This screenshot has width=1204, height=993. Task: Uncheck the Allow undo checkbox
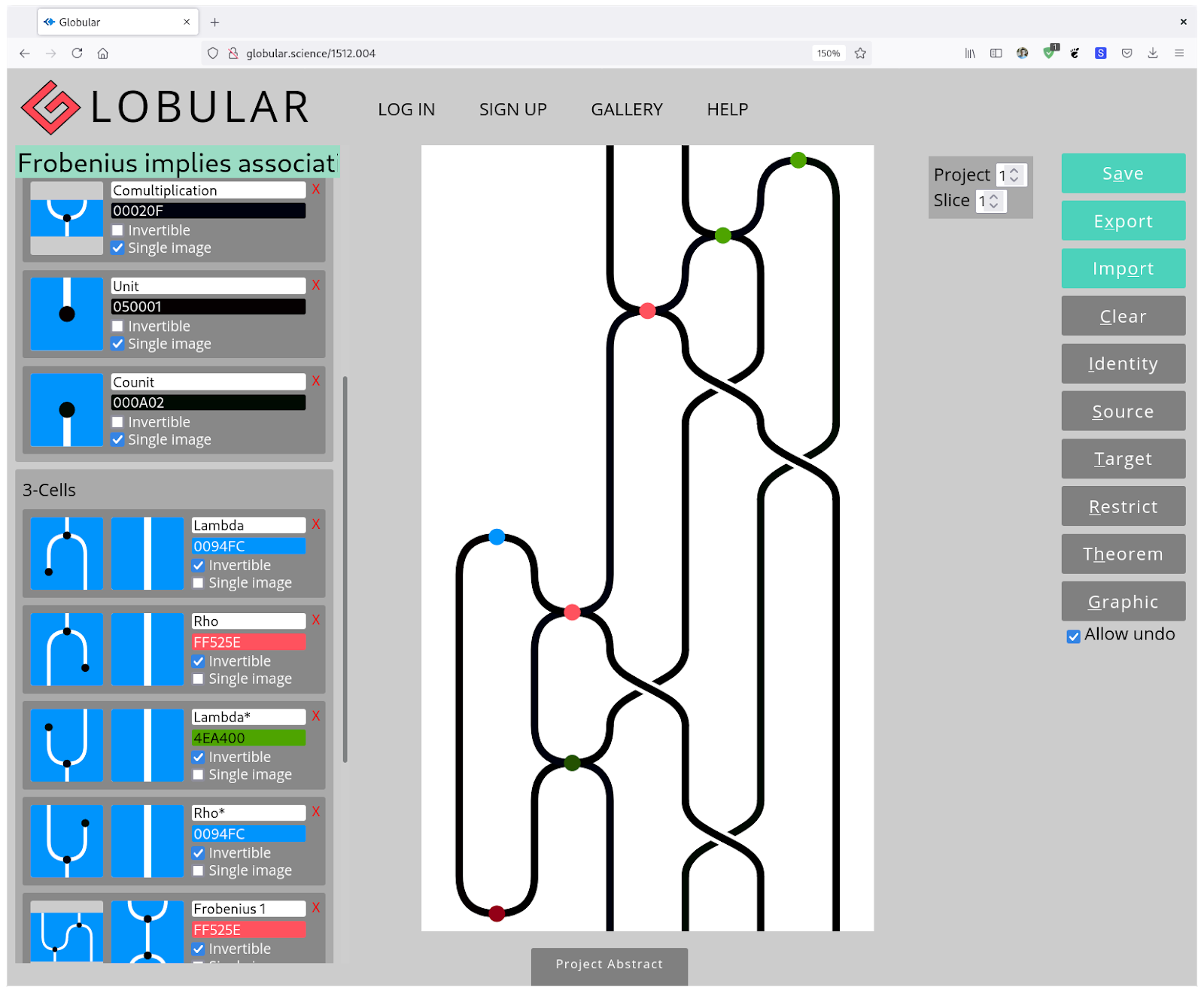click(x=1074, y=636)
